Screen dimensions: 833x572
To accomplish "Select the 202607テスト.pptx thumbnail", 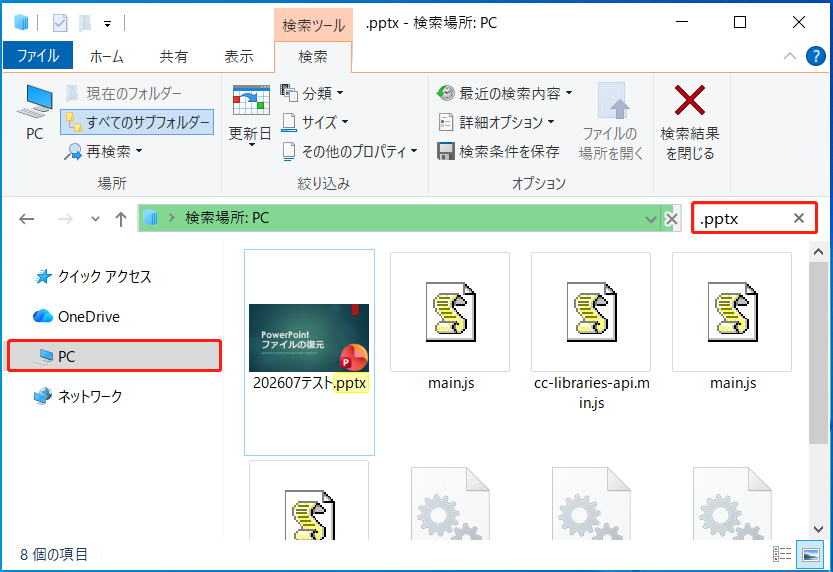I will coord(309,338).
